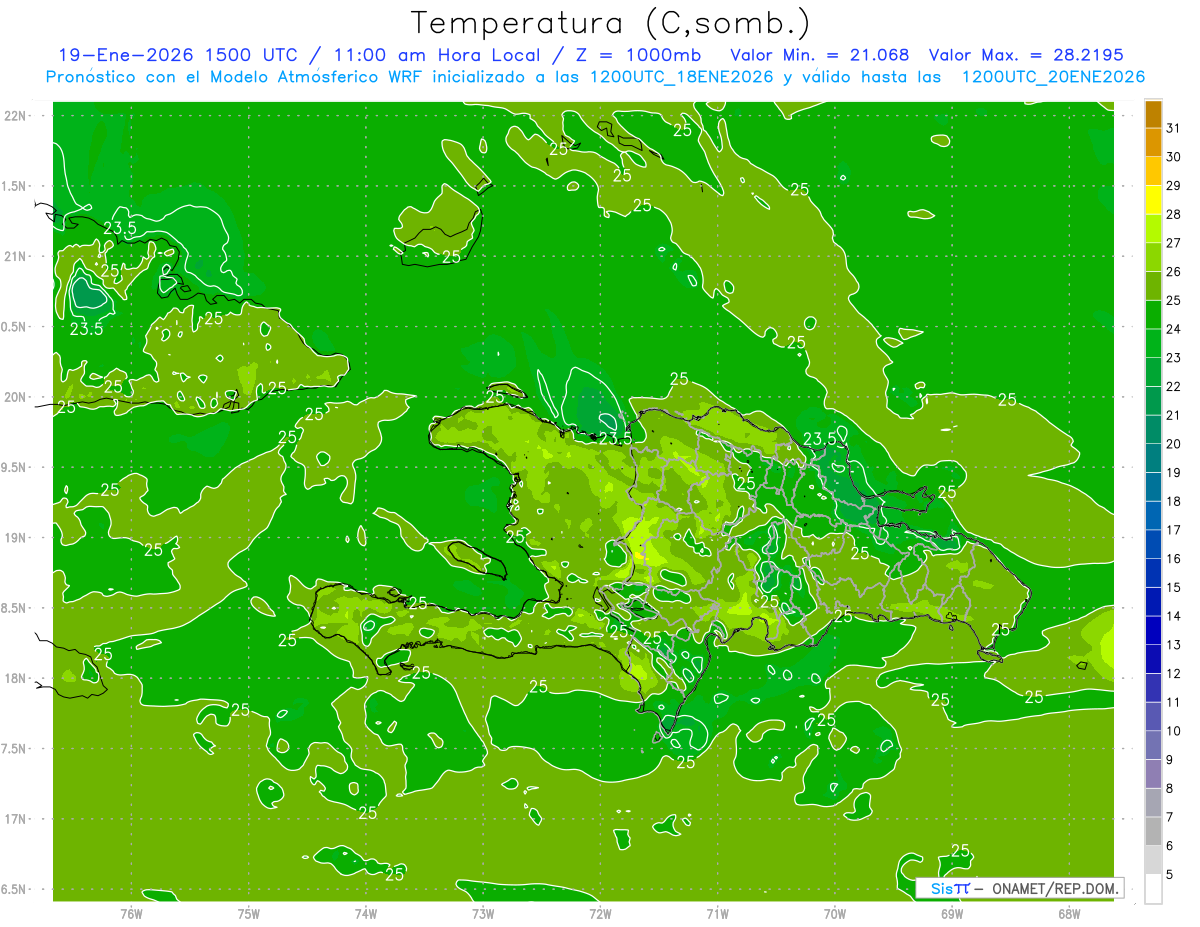Click the colorbar label "19"
This screenshot has height=927, width=1200.
point(1174,473)
